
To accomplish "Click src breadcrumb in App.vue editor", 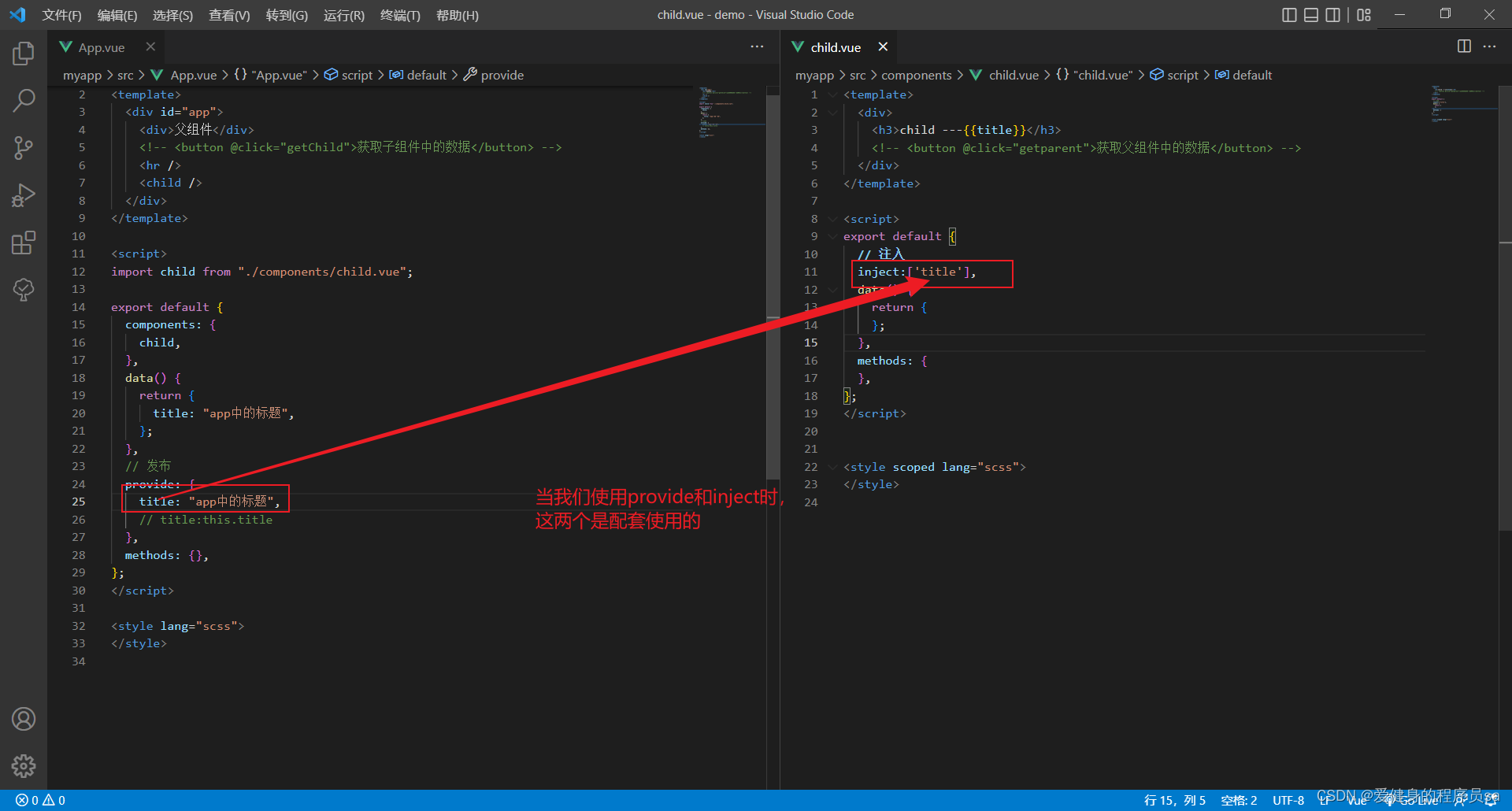I will tap(125, 75).
